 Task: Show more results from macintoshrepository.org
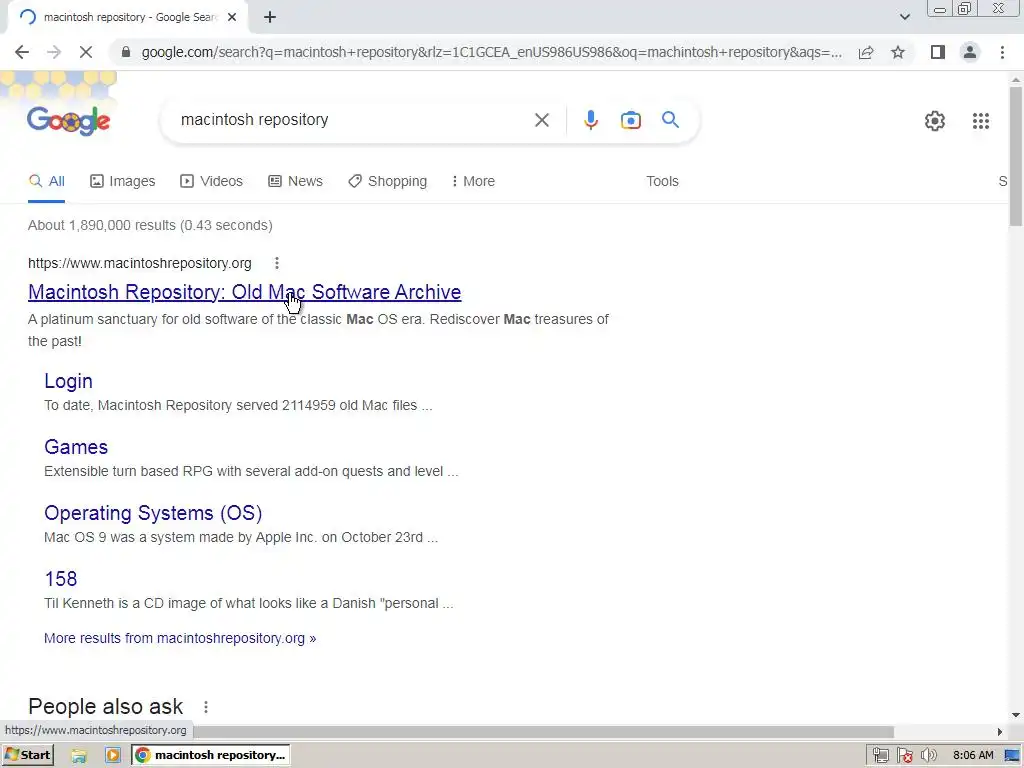coord(180,639)
